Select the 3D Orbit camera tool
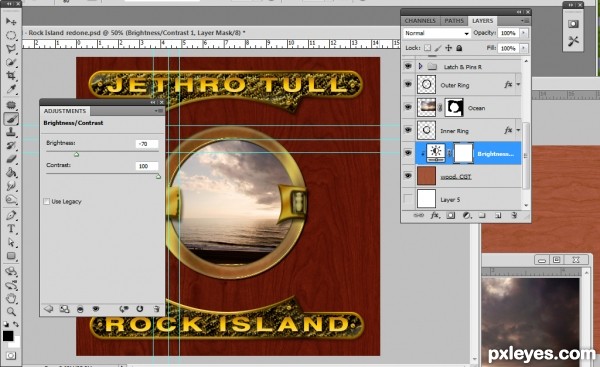Screen dimensions: 600x367 pos(11,285)
